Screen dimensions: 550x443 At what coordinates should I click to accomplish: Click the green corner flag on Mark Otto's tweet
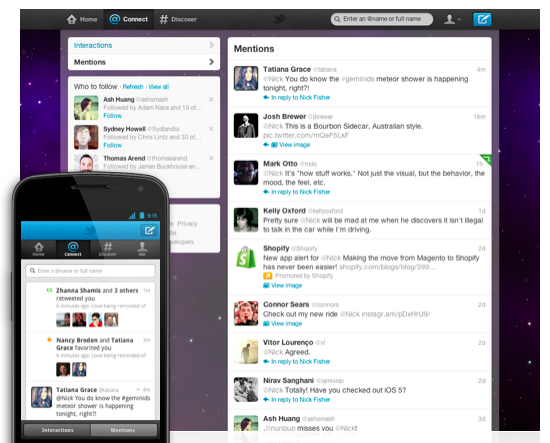[x=487, y=159]
